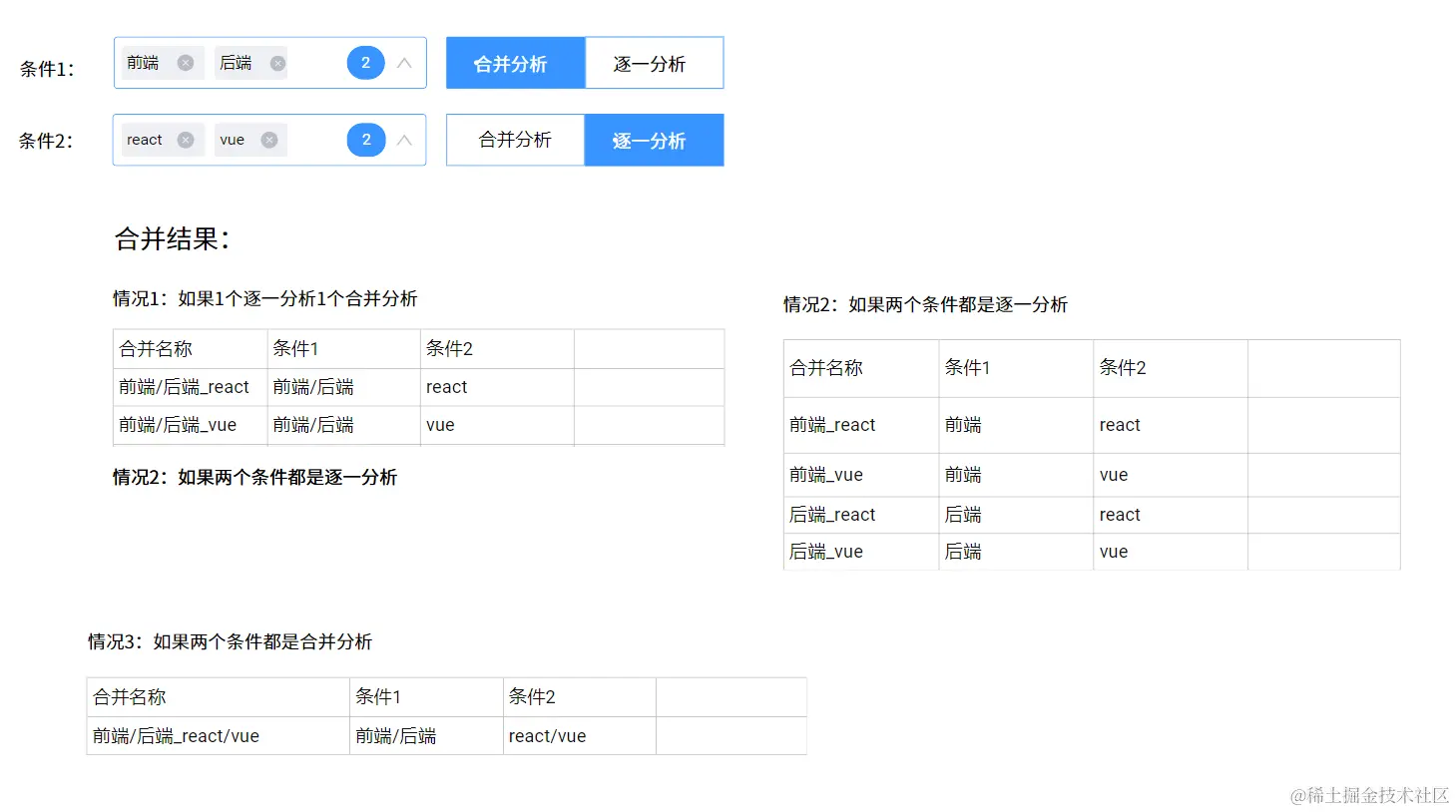Click the 情况2 heading above right table

coord(925,304)
